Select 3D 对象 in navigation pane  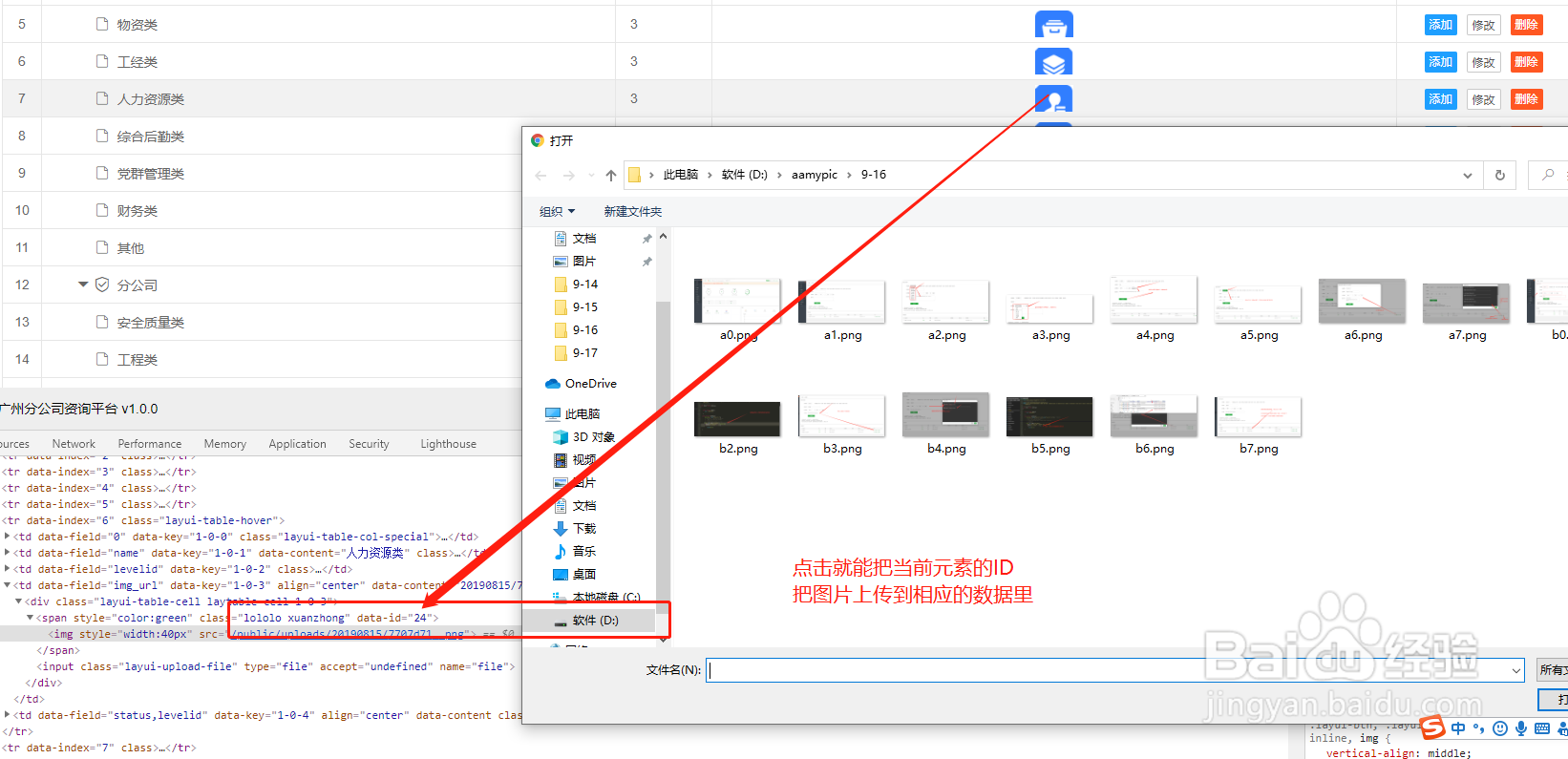(x=583, y=437)
